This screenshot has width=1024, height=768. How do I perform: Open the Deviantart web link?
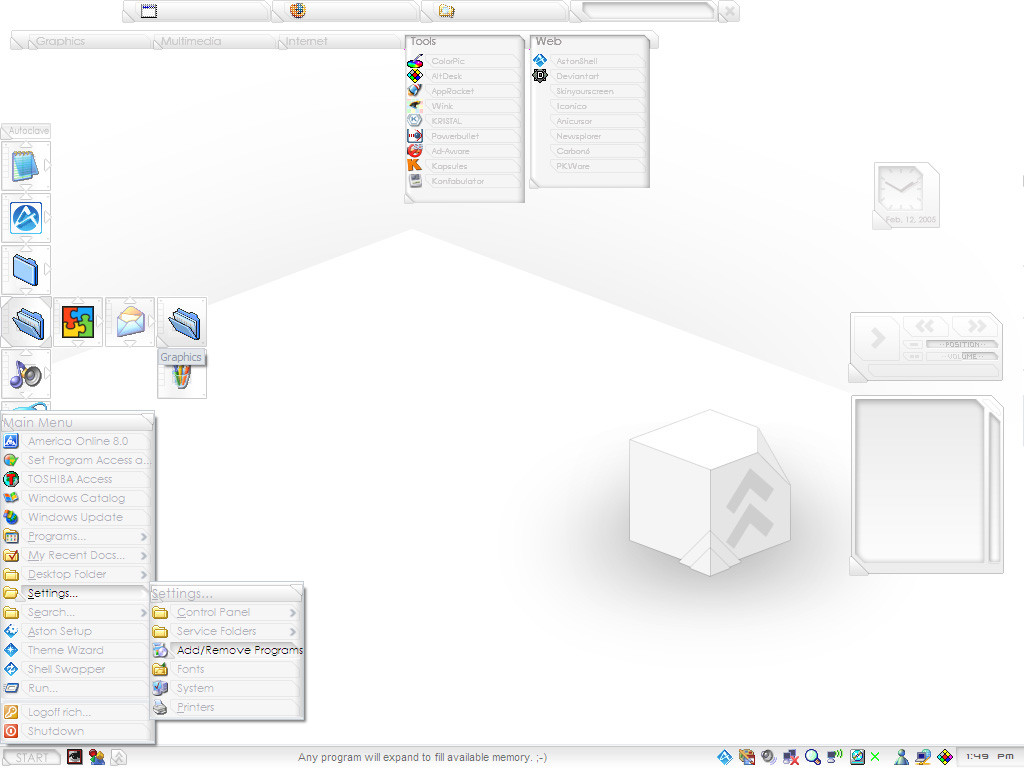click(578, 76)
